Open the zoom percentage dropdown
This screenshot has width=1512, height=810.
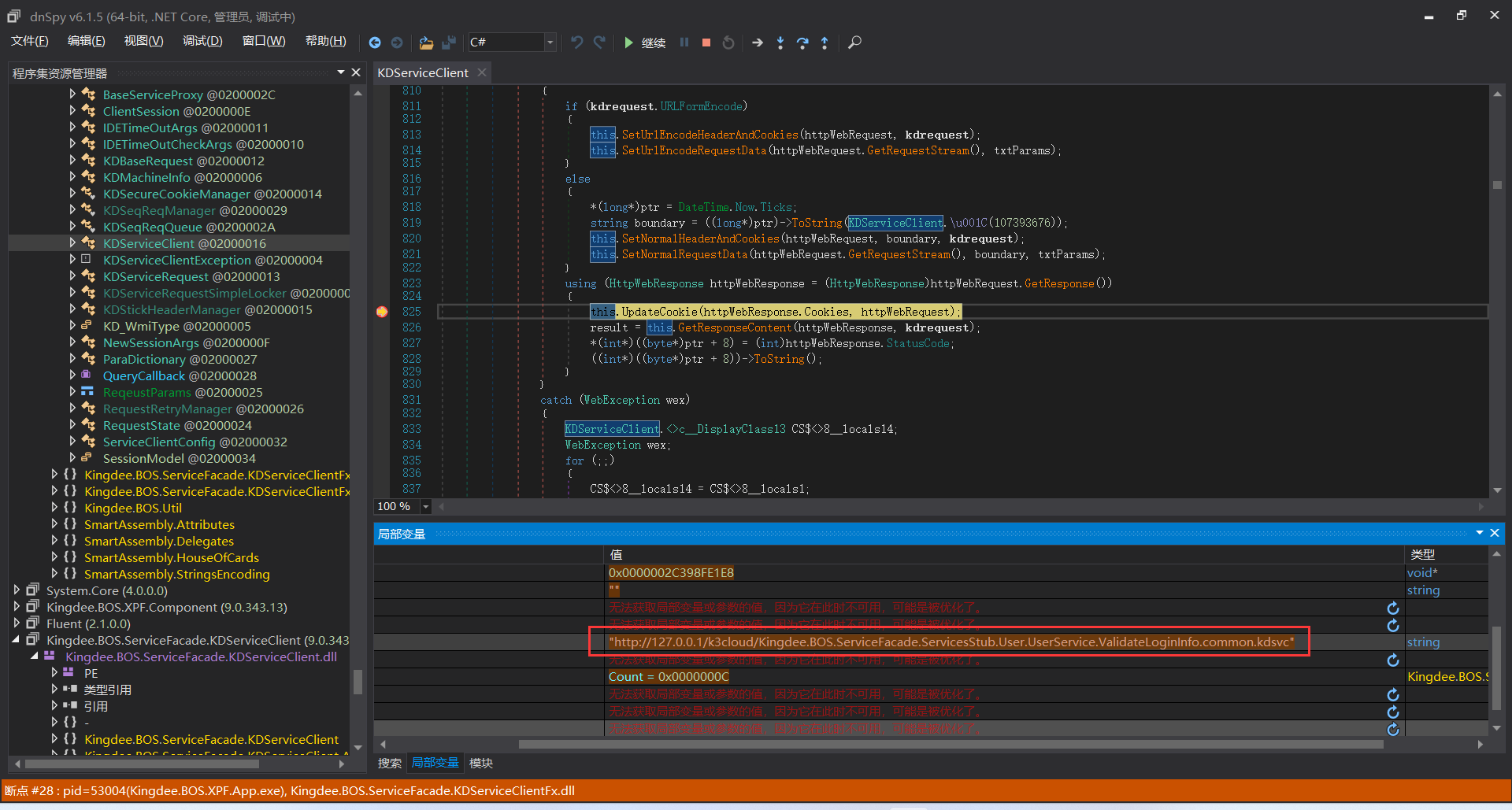point(426,506)
